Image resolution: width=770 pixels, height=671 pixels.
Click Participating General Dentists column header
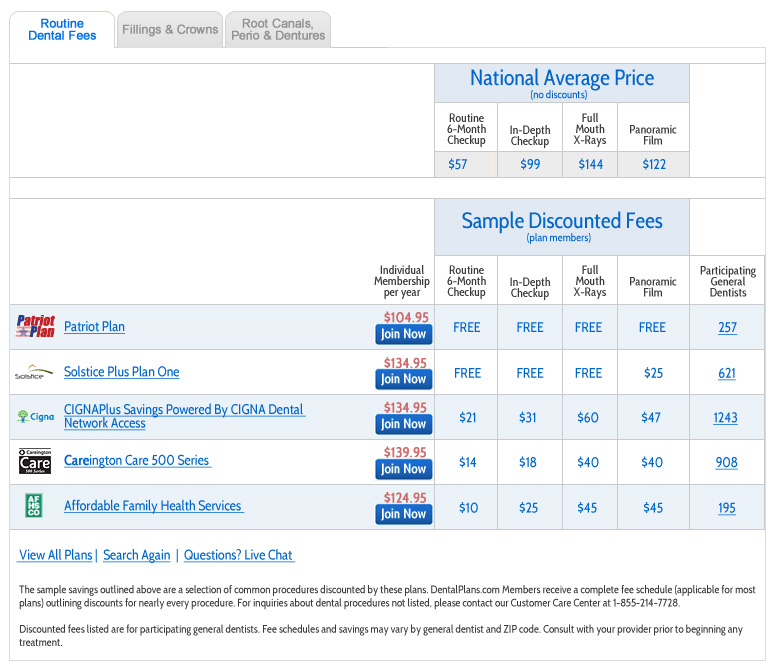[728, 281]
